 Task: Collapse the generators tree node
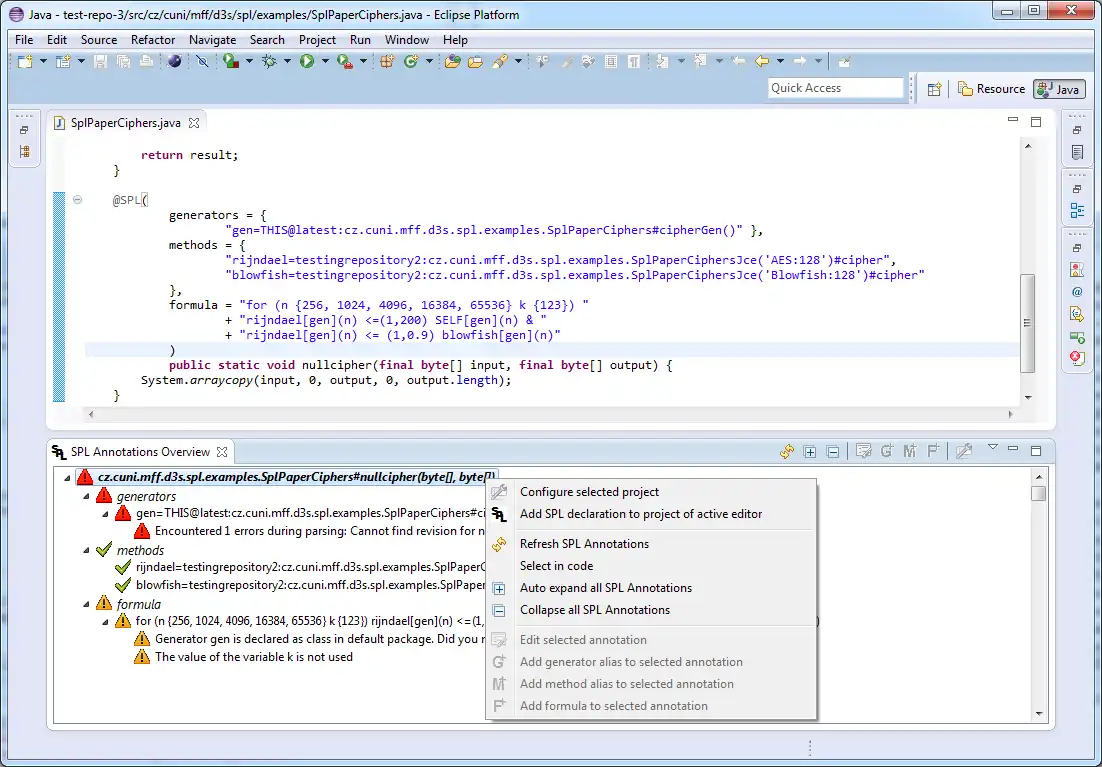click(x=88, y=497)
